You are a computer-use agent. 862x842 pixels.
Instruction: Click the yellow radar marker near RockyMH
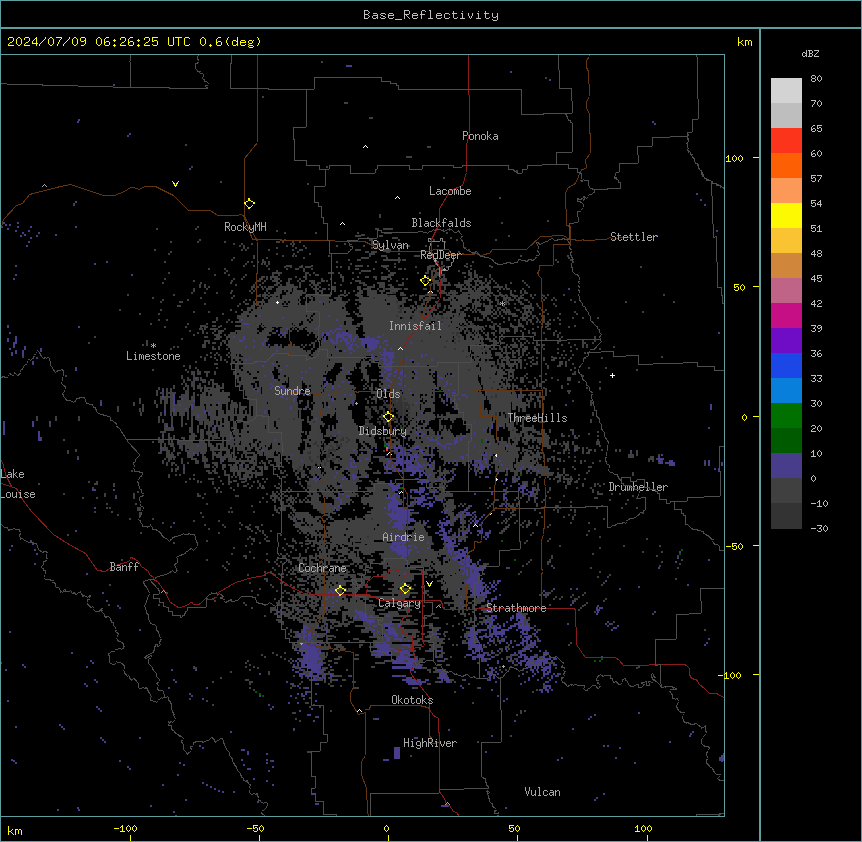point(250,204)
